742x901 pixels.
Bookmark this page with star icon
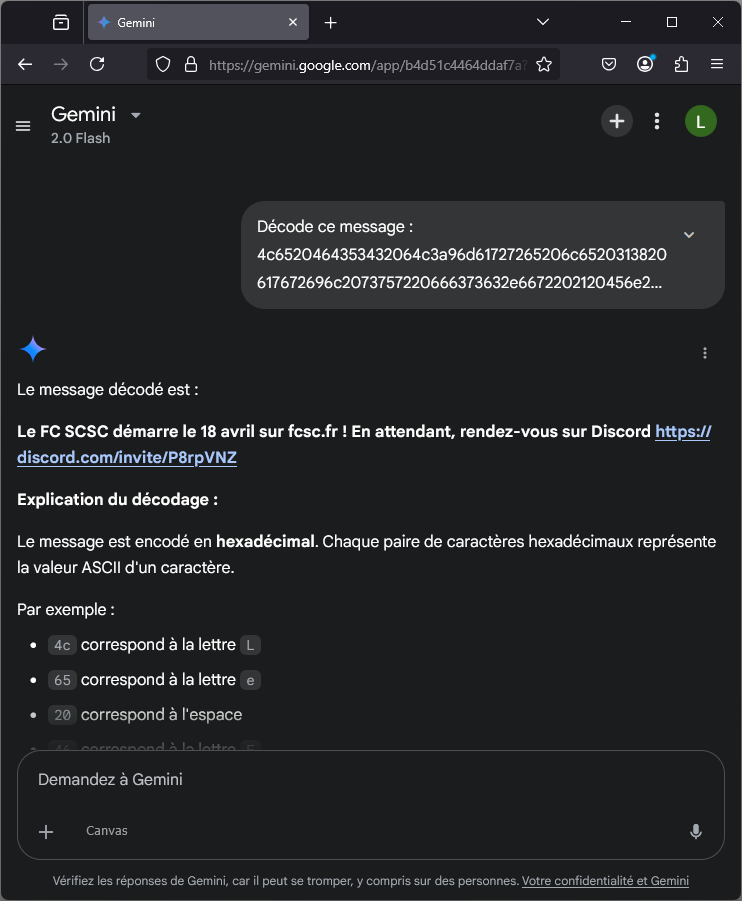pyautogui.click(x=544, y=64)
